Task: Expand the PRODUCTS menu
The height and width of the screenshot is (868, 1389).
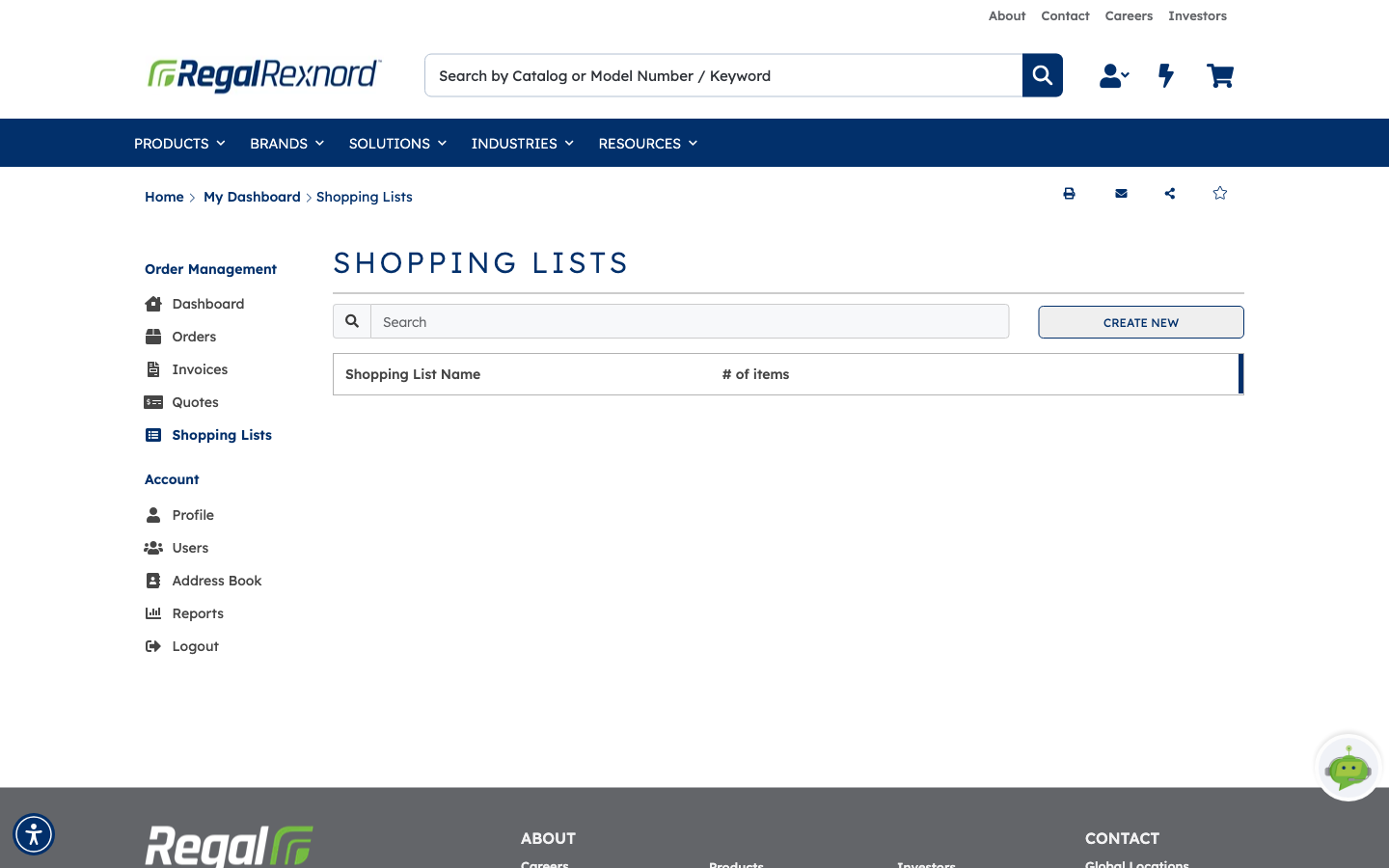Action: (x=179, y=143)
